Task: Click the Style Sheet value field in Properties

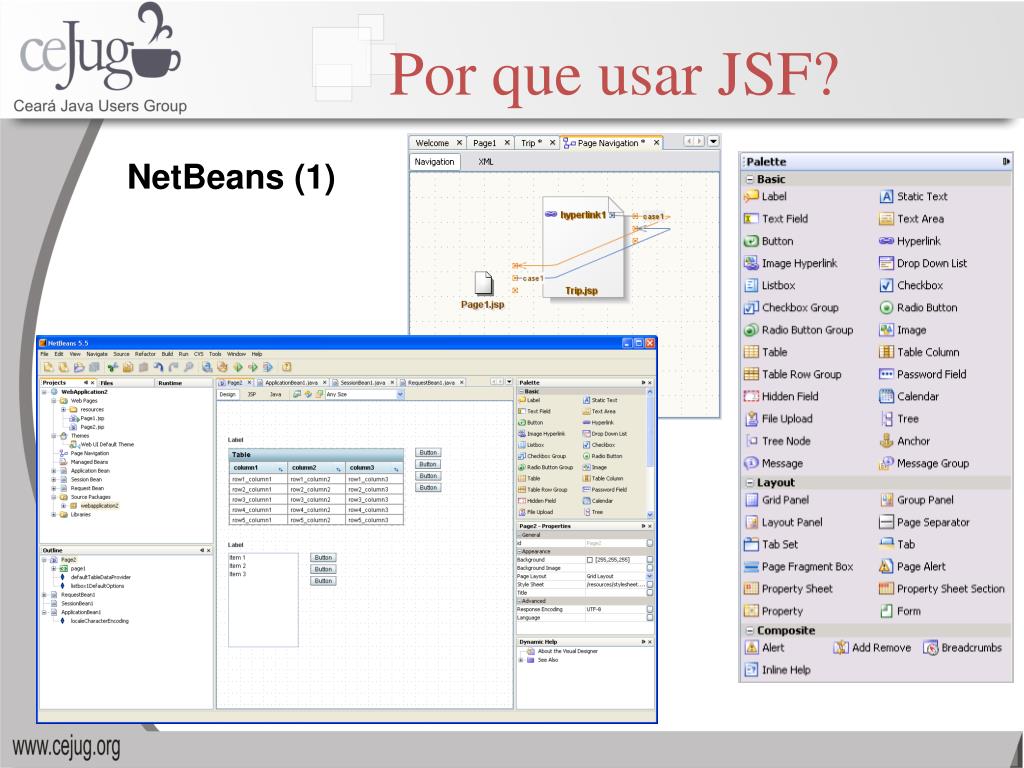Action: [615, 584]
